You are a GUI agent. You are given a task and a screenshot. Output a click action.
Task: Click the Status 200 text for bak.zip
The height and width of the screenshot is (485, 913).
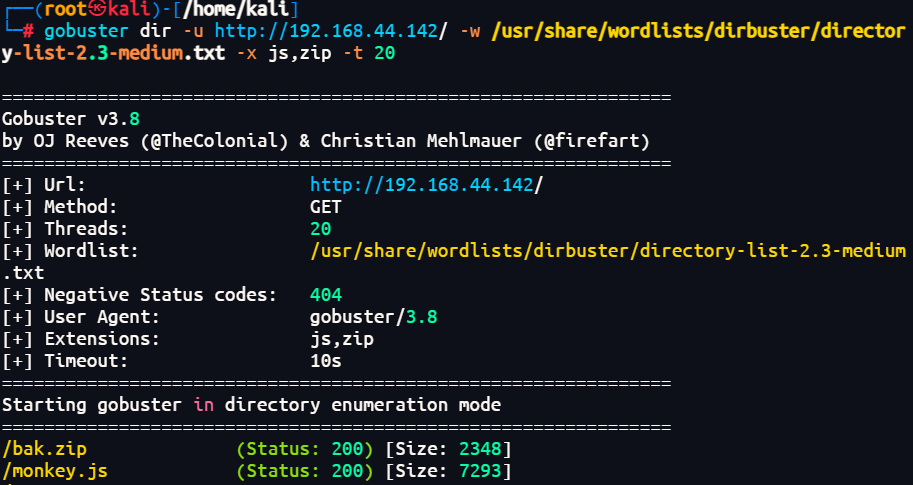click(305, 447)
